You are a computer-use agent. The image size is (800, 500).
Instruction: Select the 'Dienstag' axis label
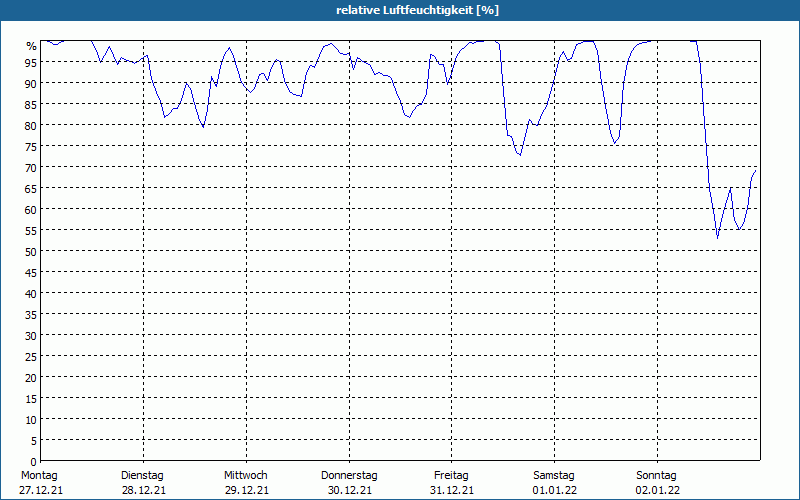(x=142, y=475)
